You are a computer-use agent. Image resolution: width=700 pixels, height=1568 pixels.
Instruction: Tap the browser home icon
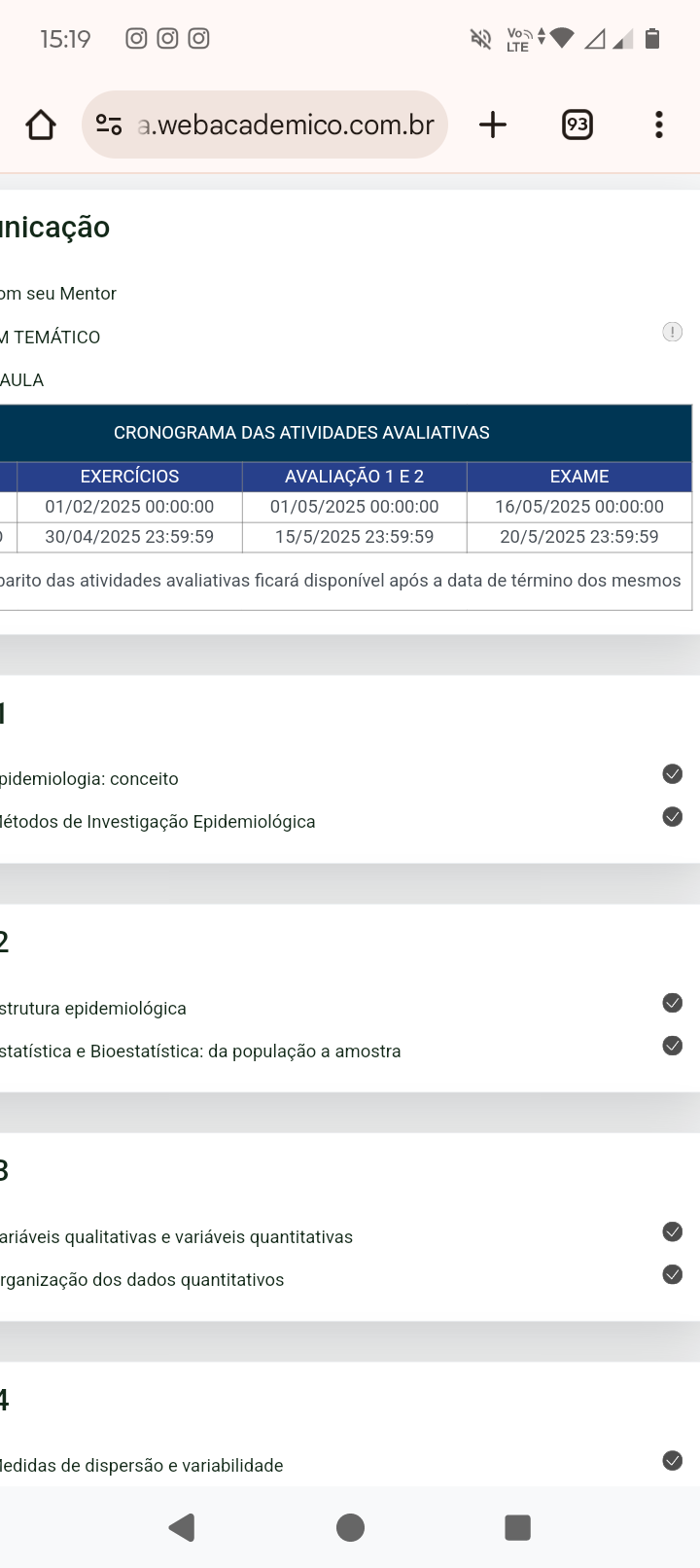[x=41, y=125]
